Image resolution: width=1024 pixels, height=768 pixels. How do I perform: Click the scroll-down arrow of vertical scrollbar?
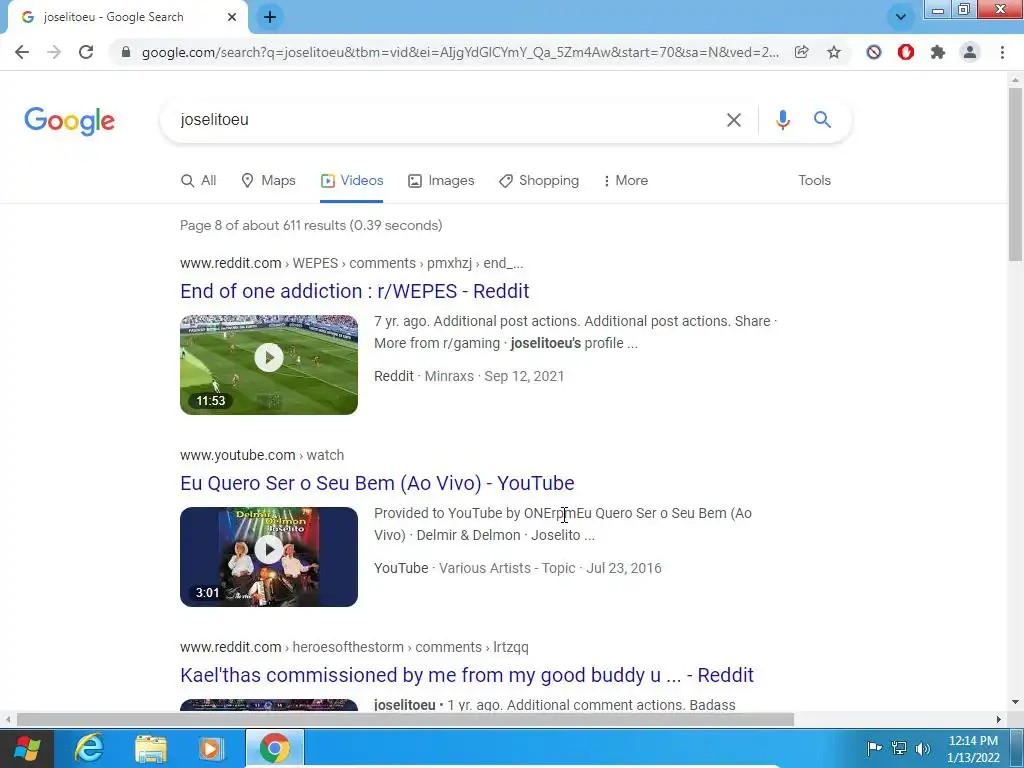(x=1016, y=703)
